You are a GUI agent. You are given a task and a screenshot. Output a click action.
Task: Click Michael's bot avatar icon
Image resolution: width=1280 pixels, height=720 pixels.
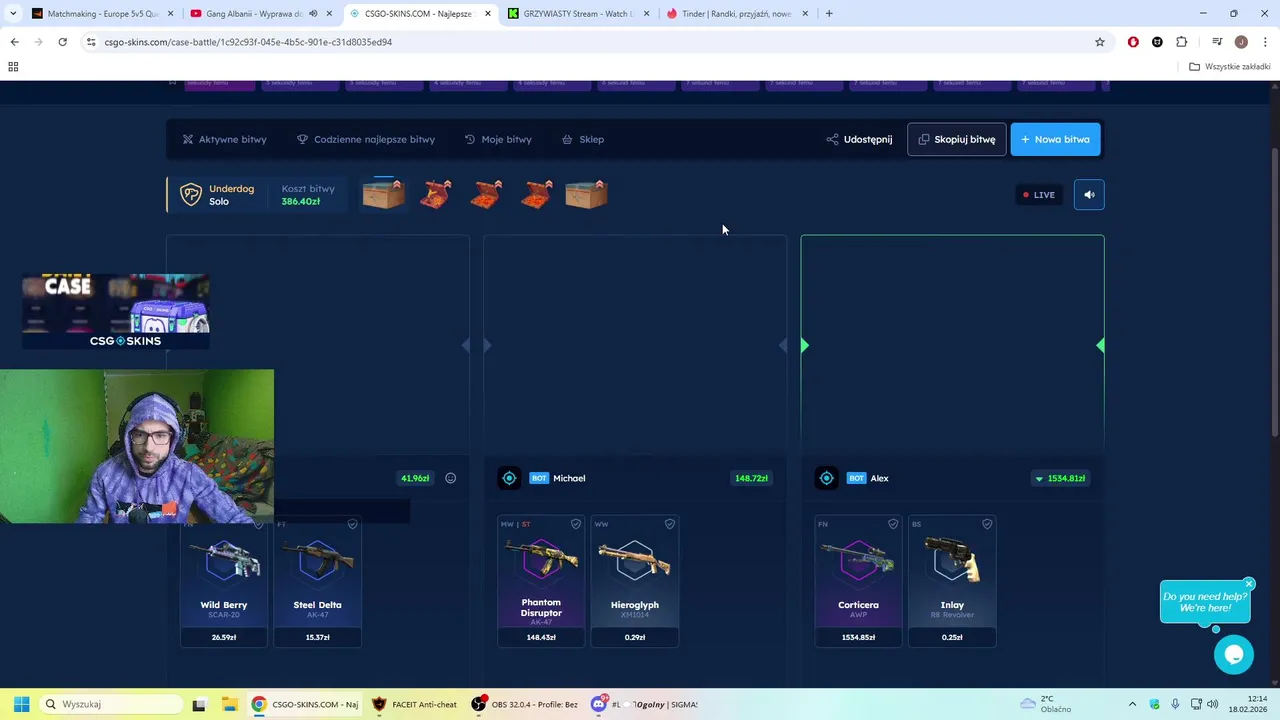tap(509, 478)
